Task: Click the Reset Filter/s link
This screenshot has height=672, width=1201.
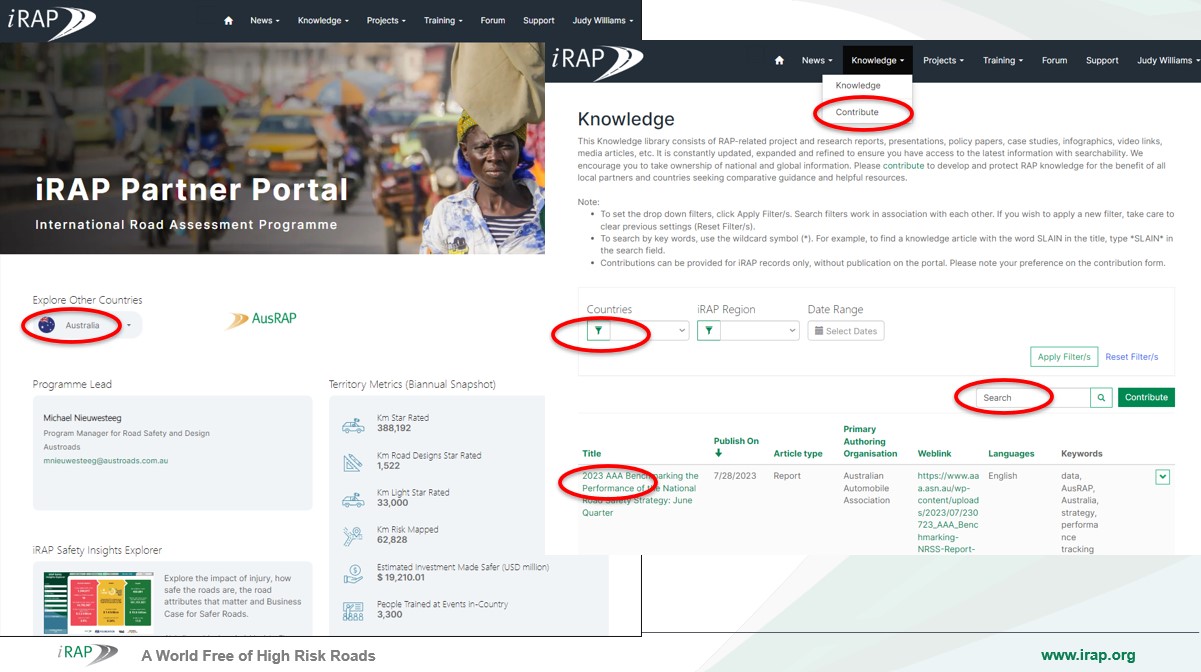Action: (x=1132, y=357)
